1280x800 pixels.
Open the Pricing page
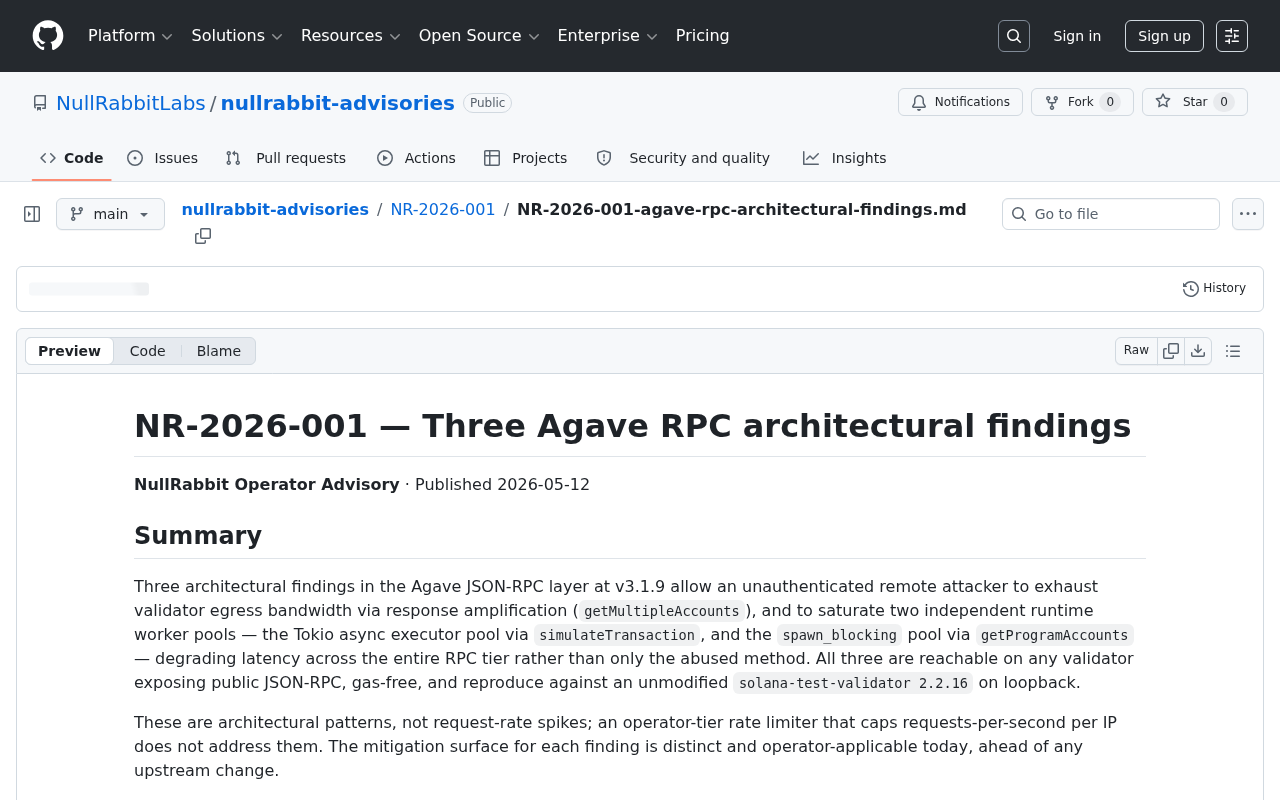(x=703, y=36)
